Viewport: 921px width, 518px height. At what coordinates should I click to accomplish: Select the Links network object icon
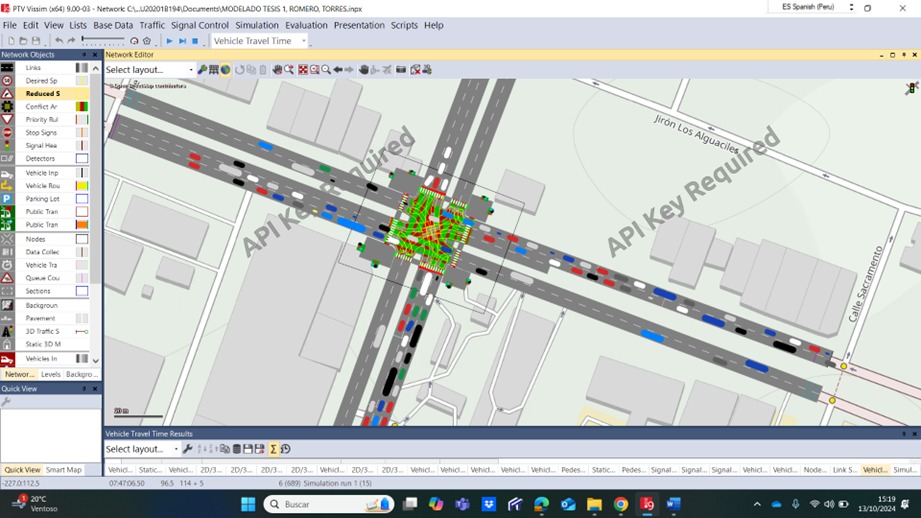coord(7,68)
